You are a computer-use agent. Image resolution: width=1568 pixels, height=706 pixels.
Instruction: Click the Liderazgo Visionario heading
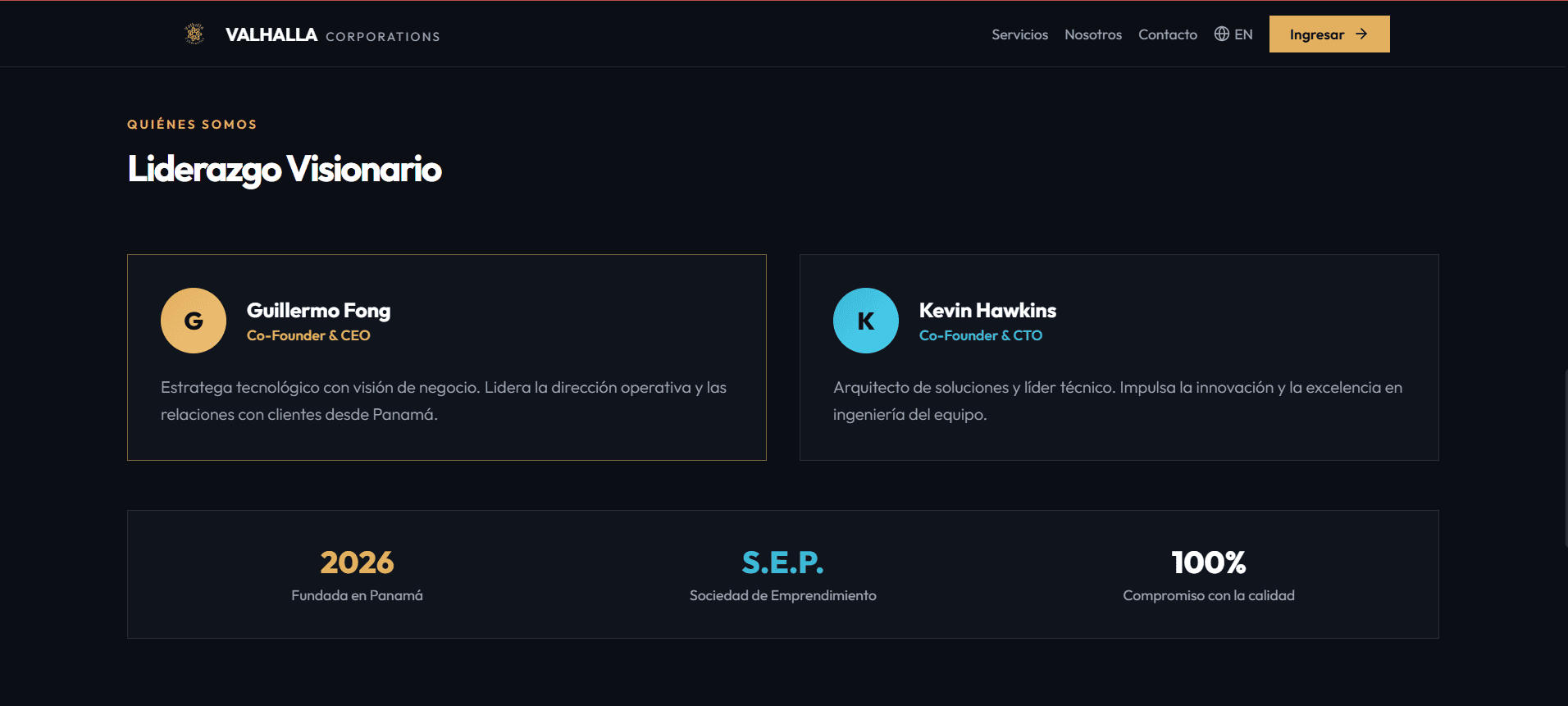click(x=285, y=169)
